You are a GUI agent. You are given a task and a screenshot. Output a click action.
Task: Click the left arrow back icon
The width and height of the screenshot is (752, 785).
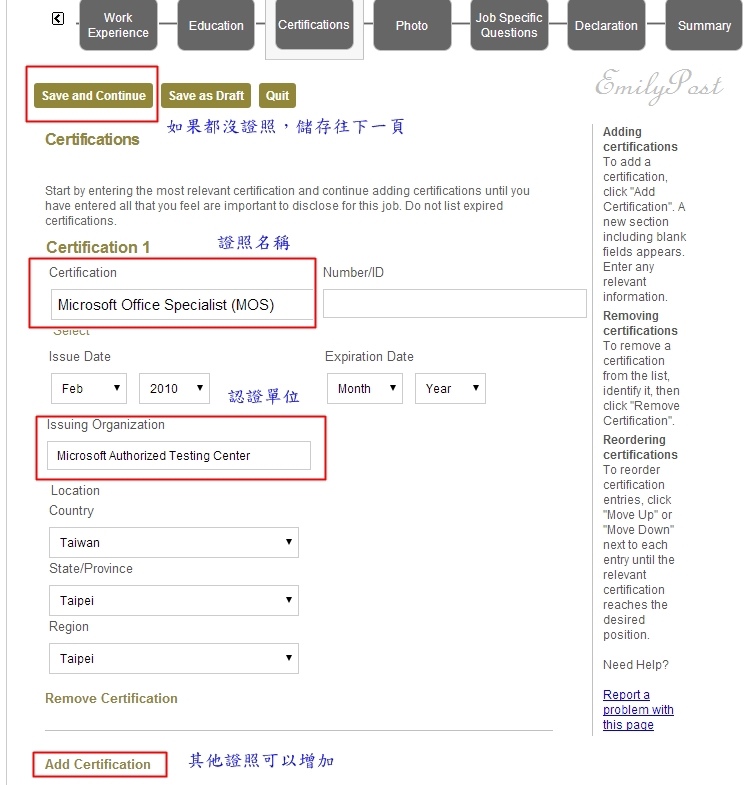[x=58, y=19]
